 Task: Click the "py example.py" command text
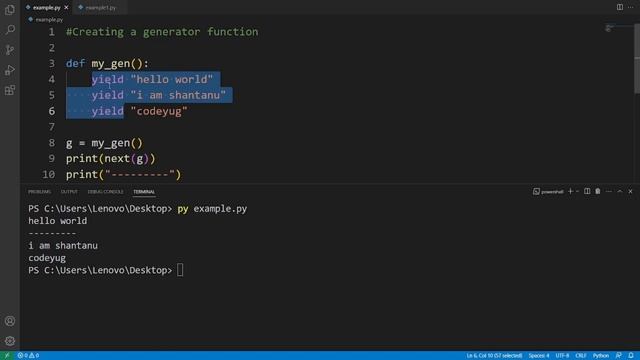point(212,209)
